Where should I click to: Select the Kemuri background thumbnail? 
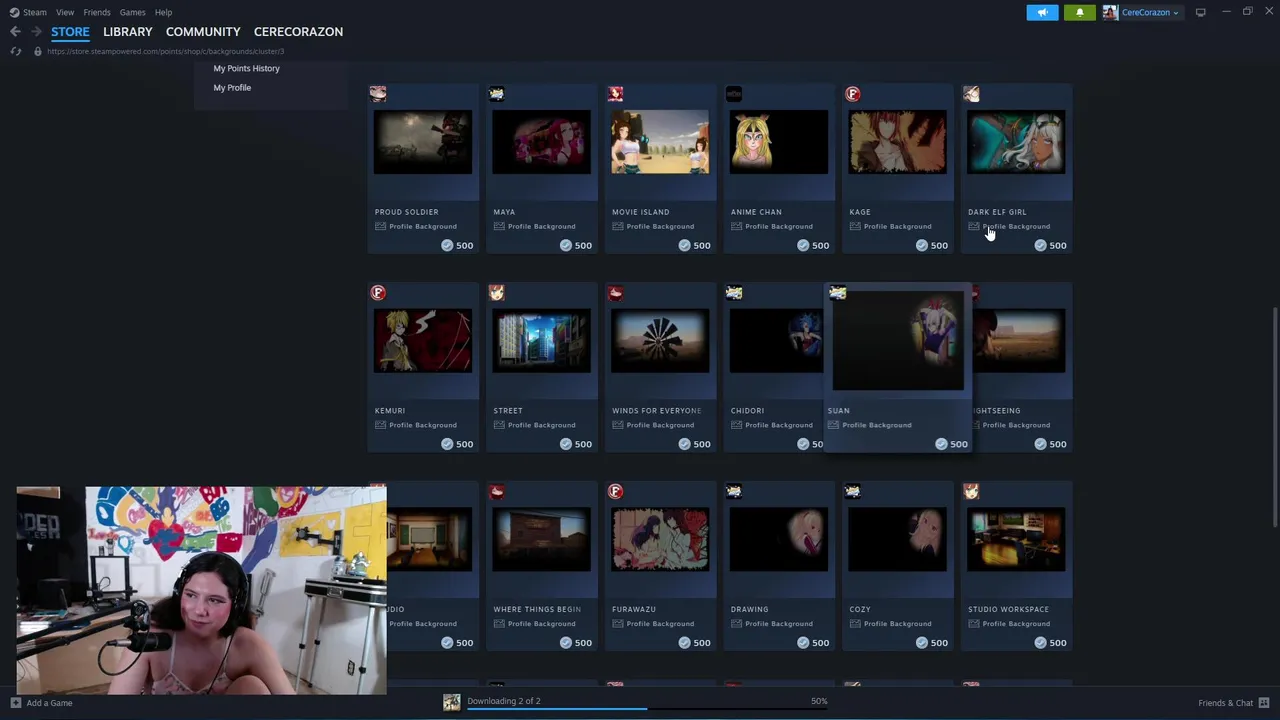pos(423,341)
